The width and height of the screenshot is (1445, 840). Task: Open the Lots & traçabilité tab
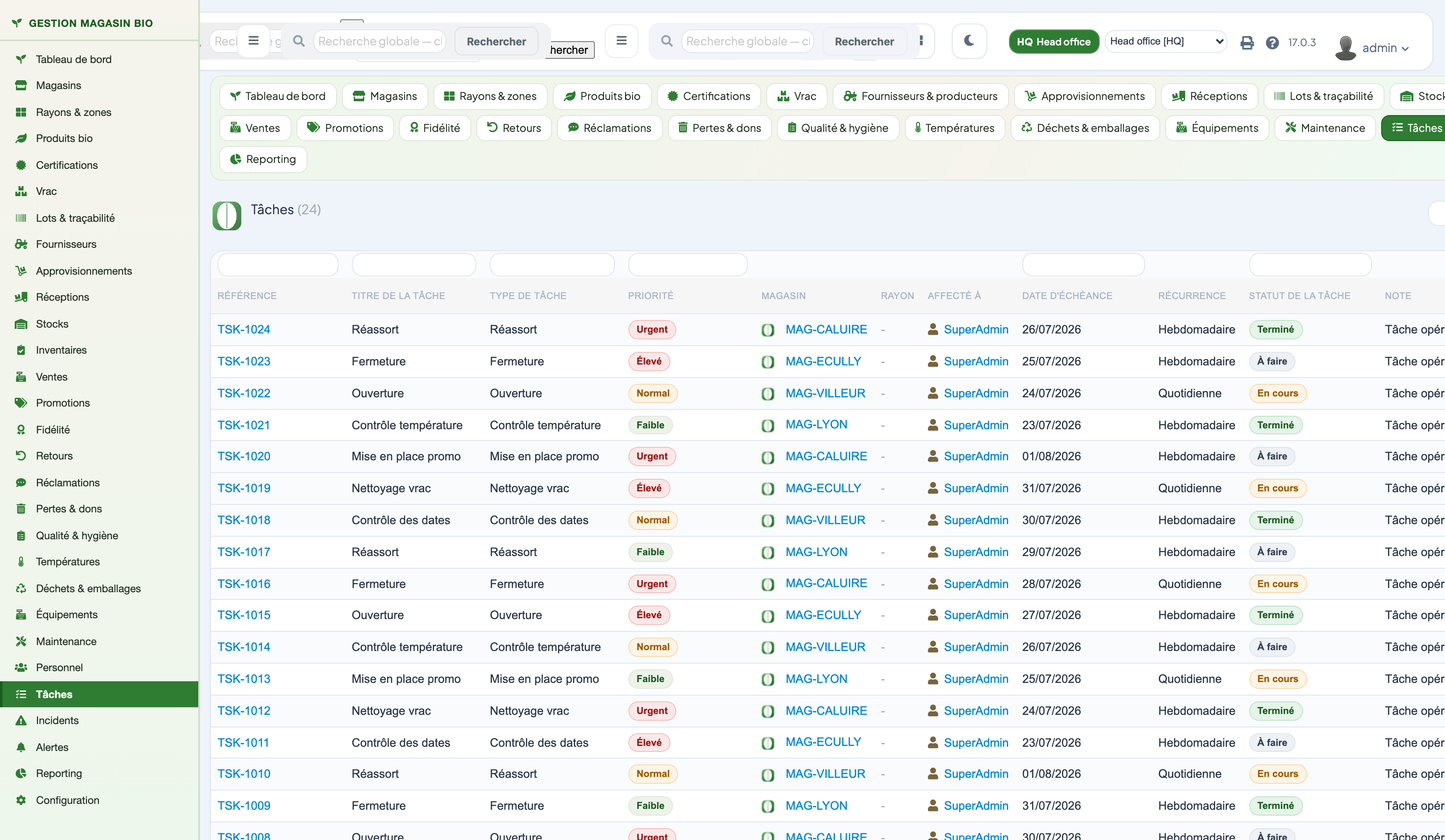(x=1324, y=96)
